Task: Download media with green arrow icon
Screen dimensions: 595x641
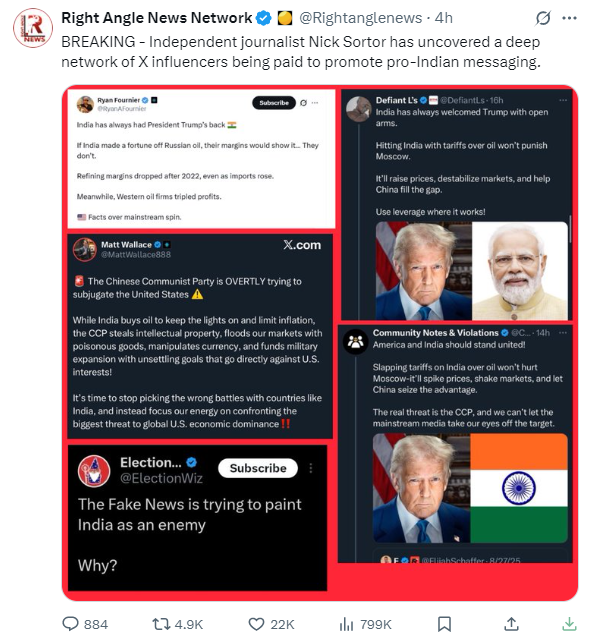Action: click(569, 624)
